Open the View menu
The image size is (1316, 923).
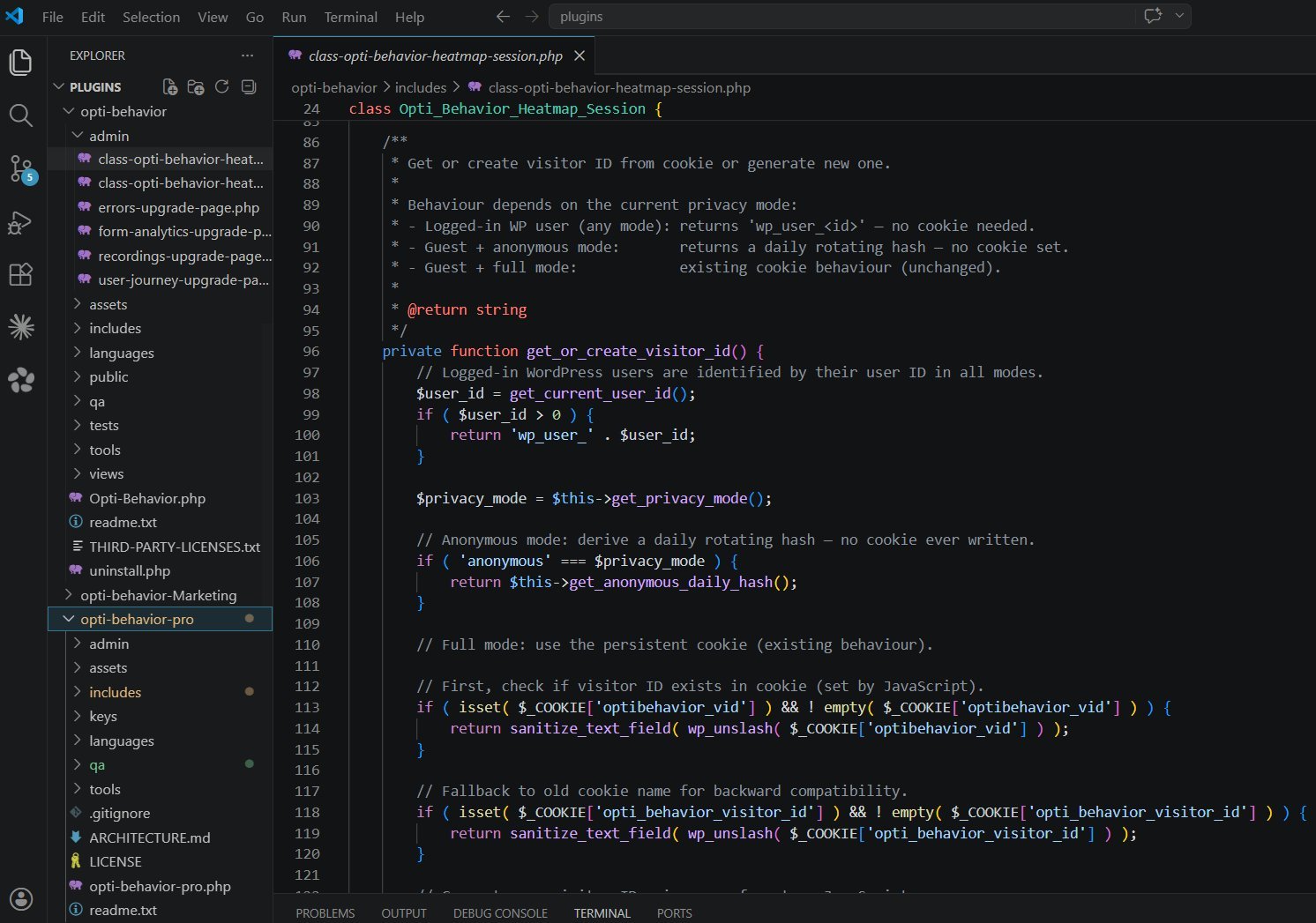[213, 17]
